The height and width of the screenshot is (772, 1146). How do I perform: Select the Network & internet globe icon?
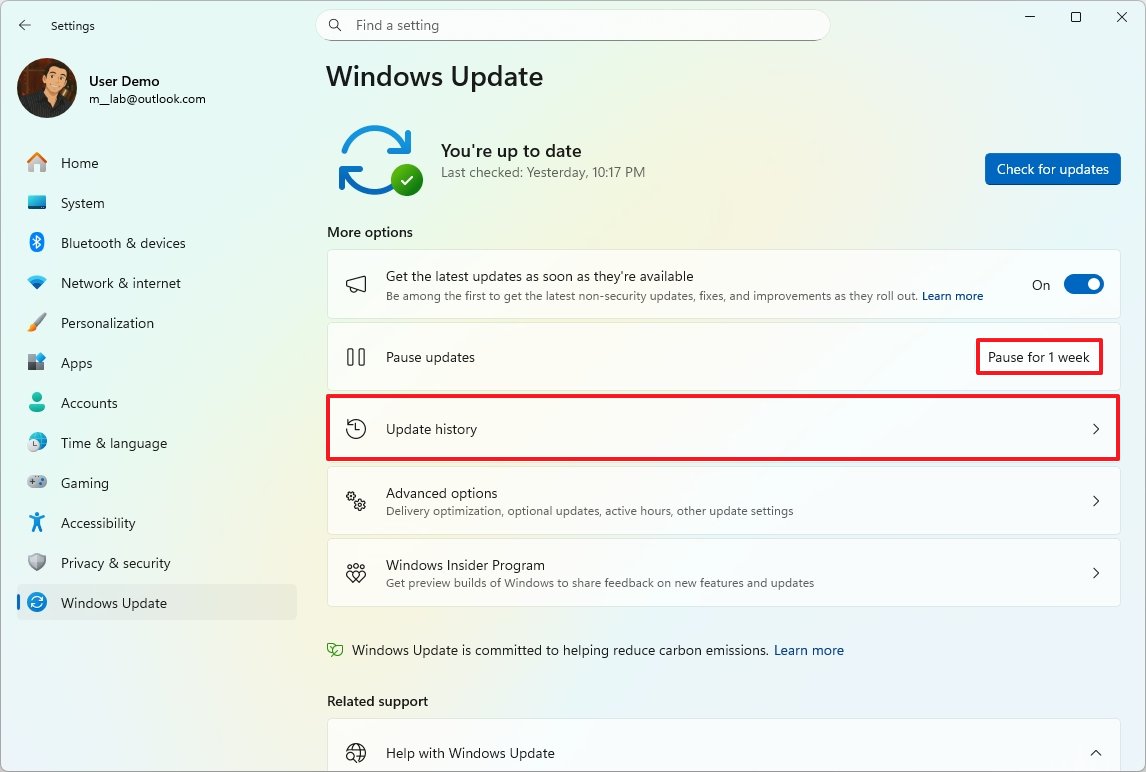tap(37, 283)
